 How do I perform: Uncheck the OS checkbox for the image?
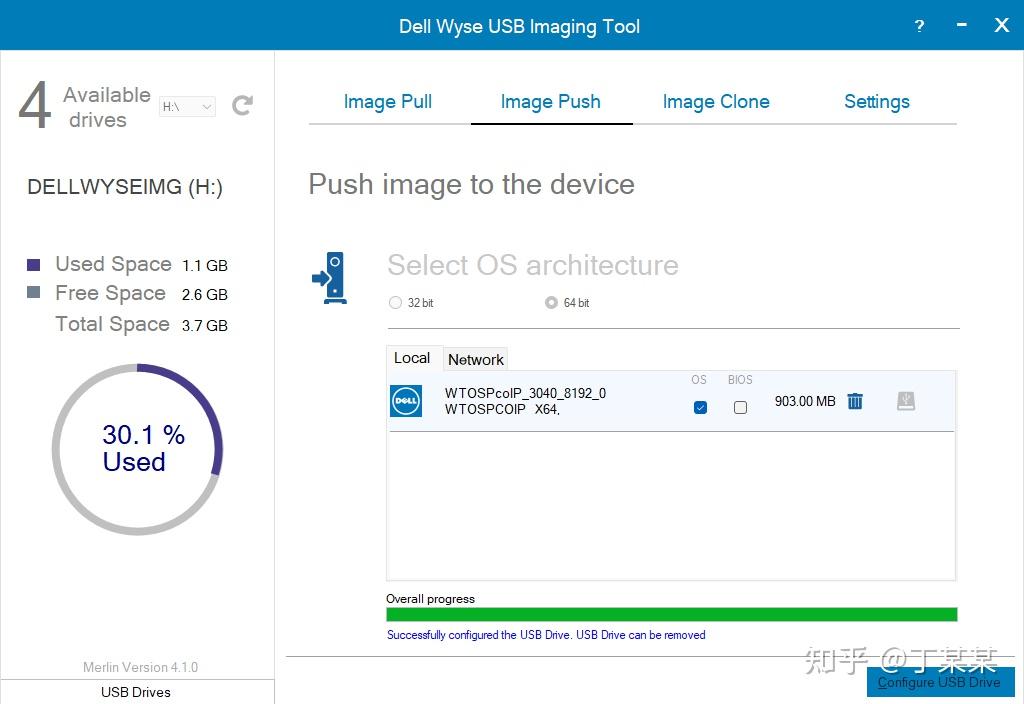(x=700, y=407)
